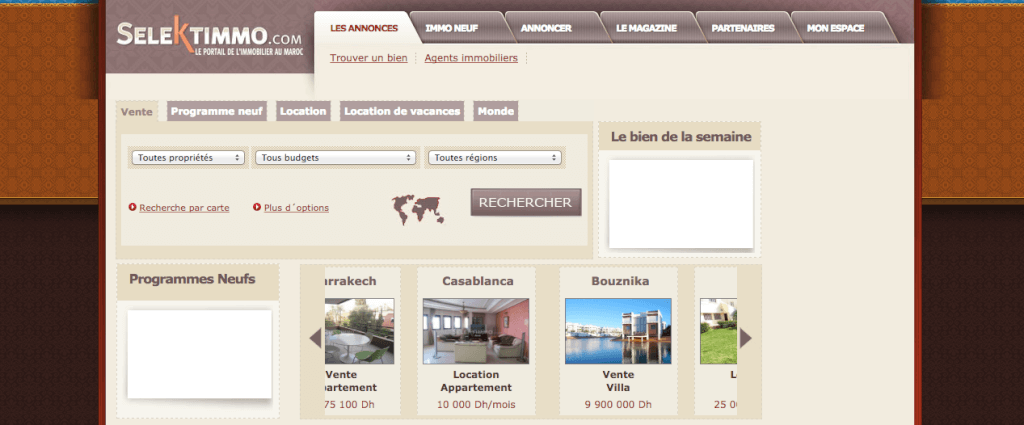Image resolution: width=1024 pixels, height=425 pixels.
Task: Open the Les Annonces main tab
Action: click(x=364, y=28)
